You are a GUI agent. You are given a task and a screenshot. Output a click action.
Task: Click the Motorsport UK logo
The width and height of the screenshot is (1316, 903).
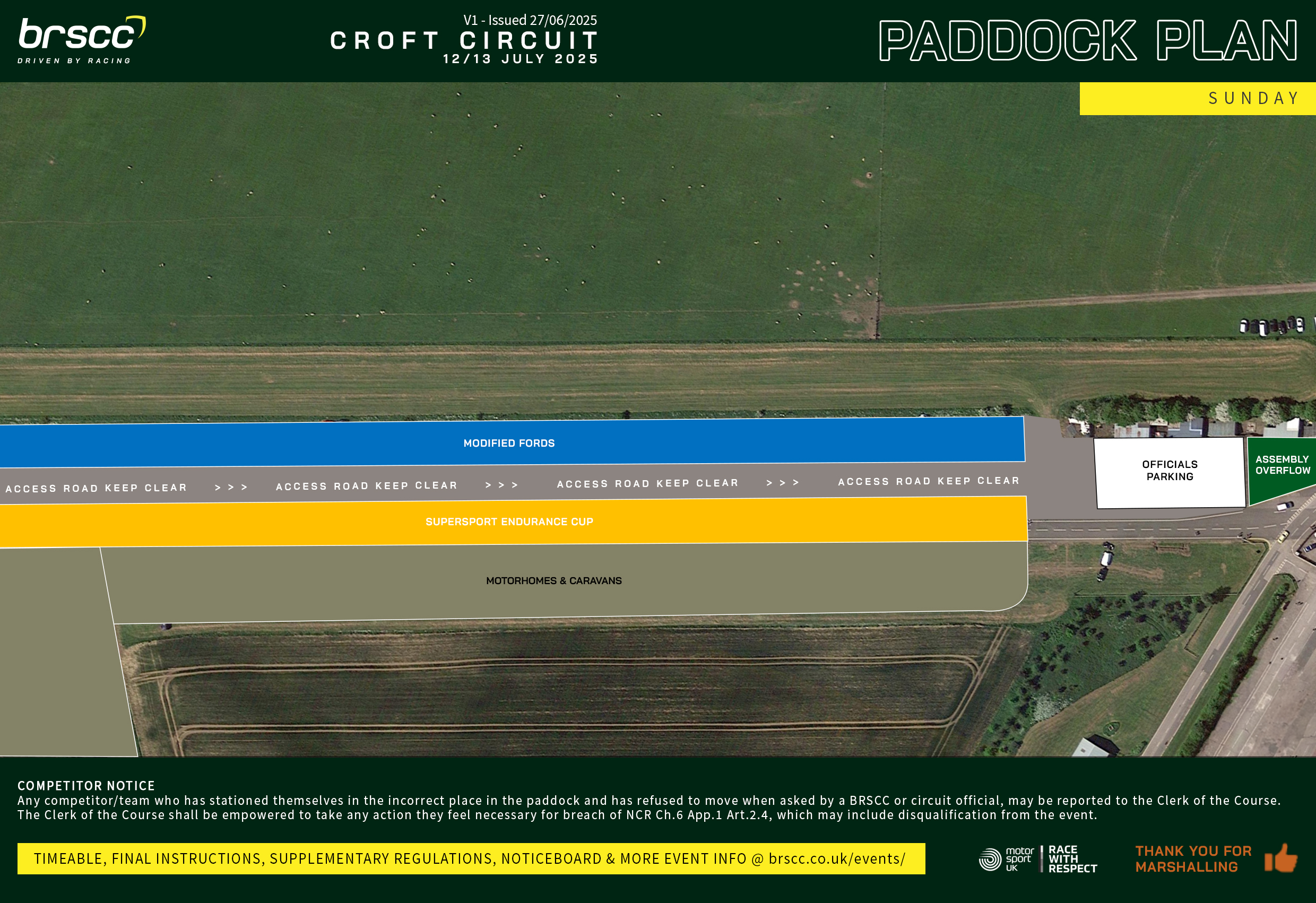tap(1006, 859)
